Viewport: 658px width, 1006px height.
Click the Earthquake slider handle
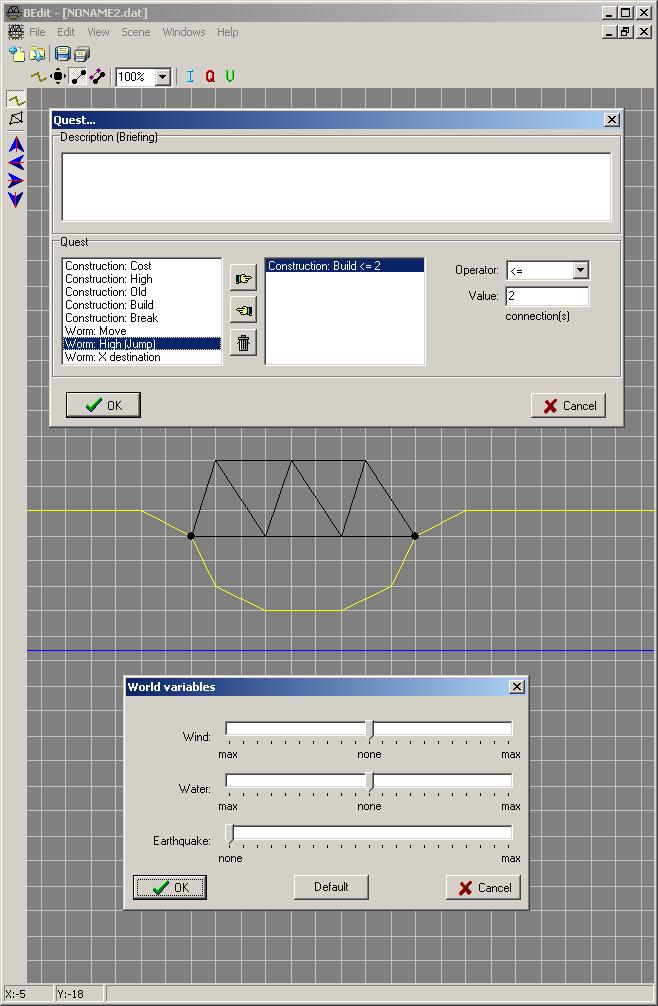[x=230, y=833]
